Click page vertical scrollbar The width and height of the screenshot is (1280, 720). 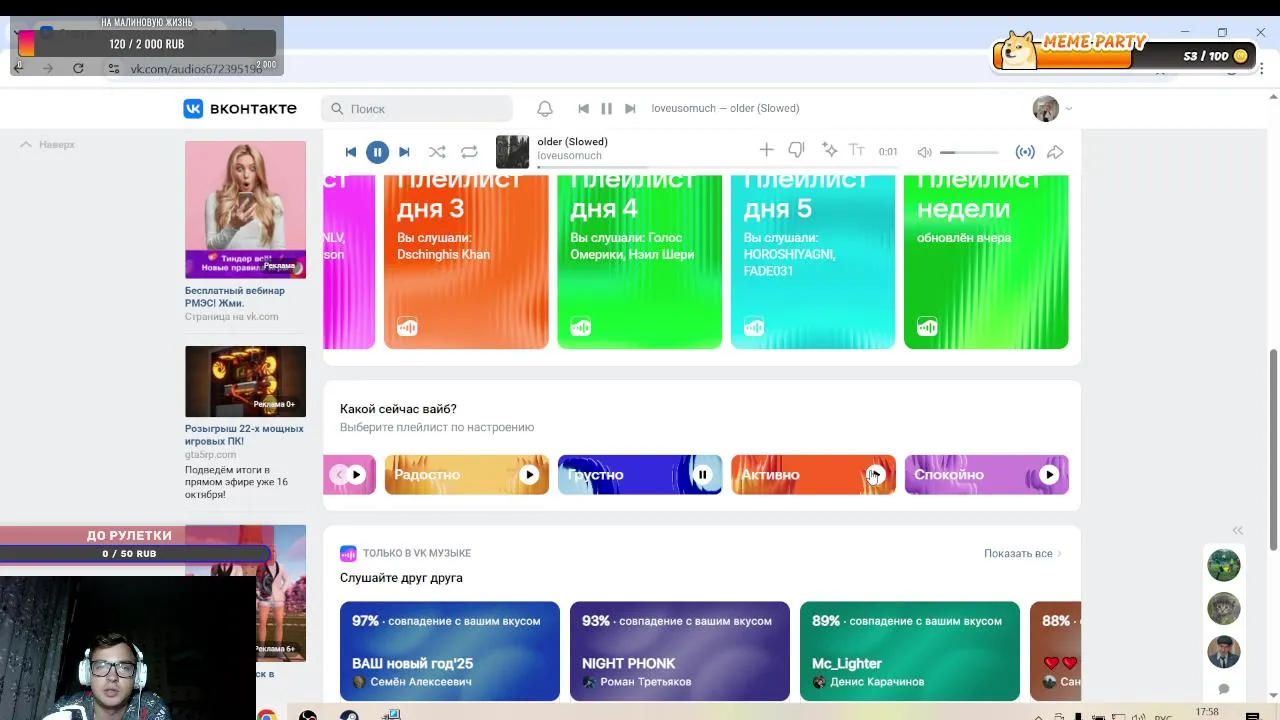pos(1273,449)
